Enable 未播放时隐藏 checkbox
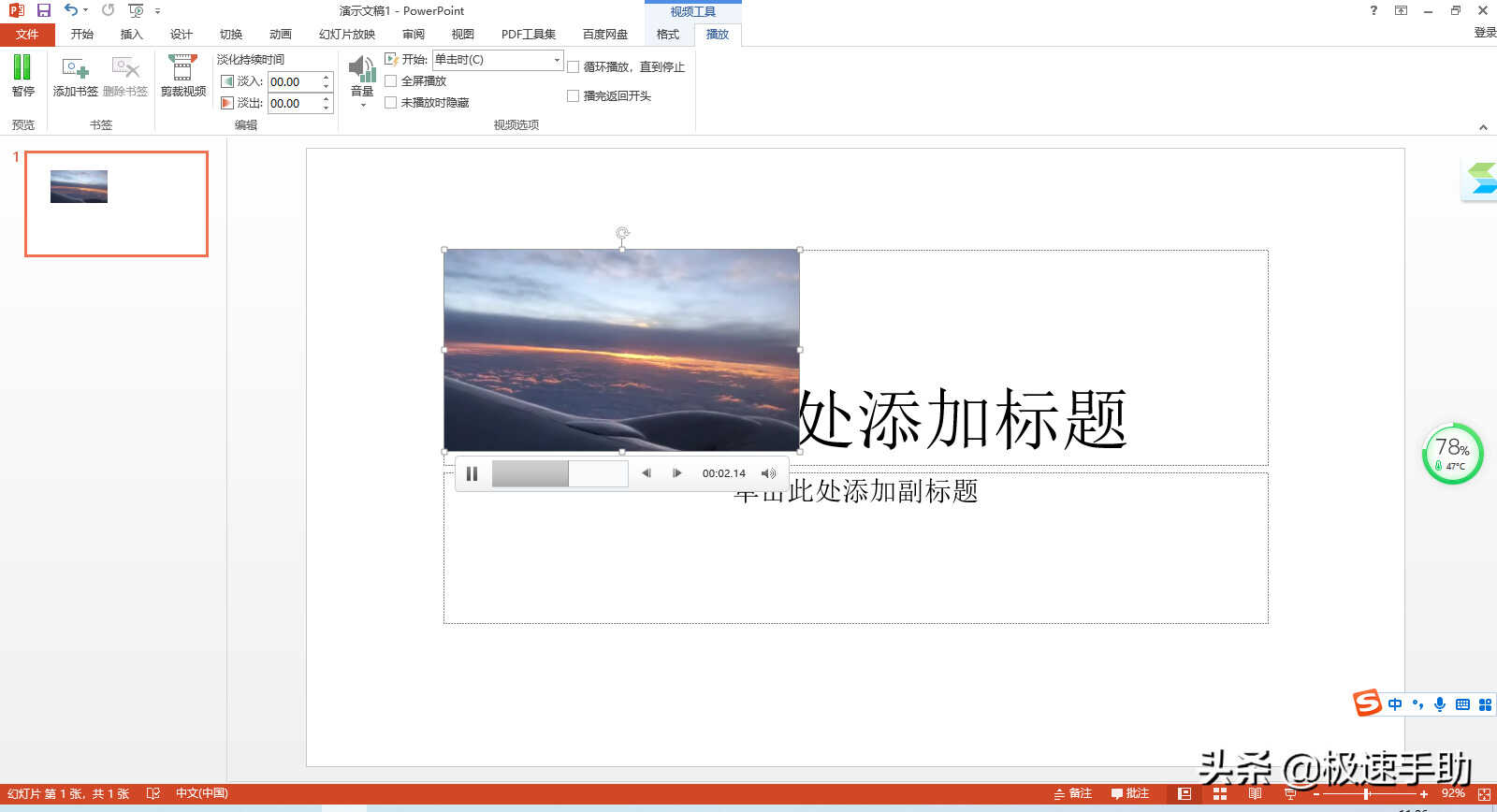Screen dimensions: 1497x812 [391, 103]
